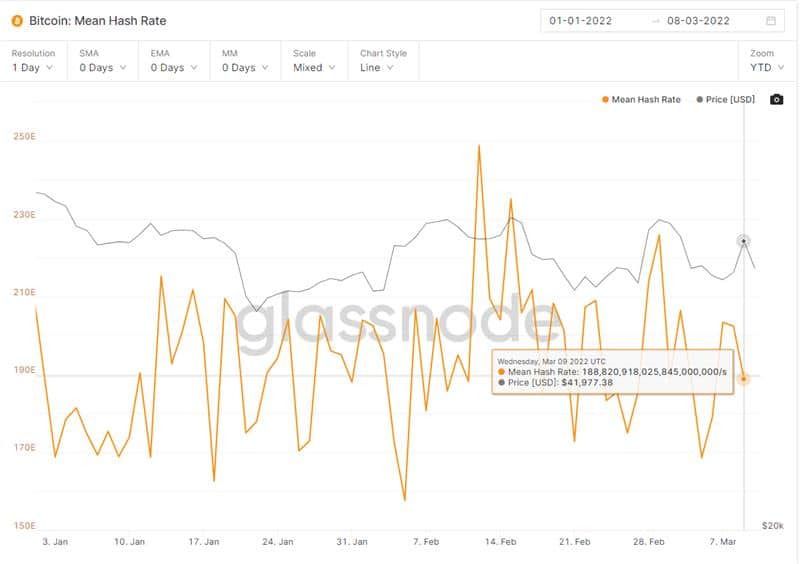Viewport: 800px width, 564px height.
Task: Open the calendar date picker icon
Action: 771,21
